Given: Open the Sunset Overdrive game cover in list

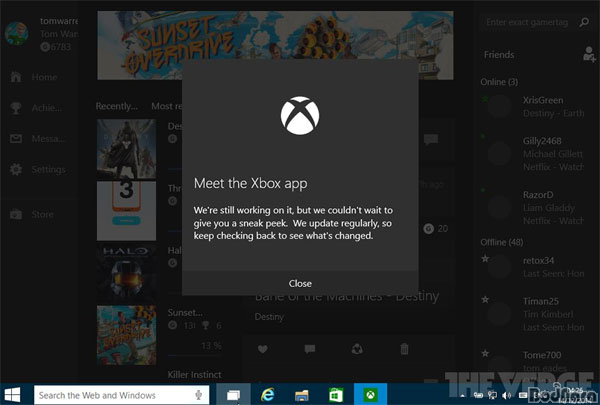Looking at the screenshot, I should (126, 335).
